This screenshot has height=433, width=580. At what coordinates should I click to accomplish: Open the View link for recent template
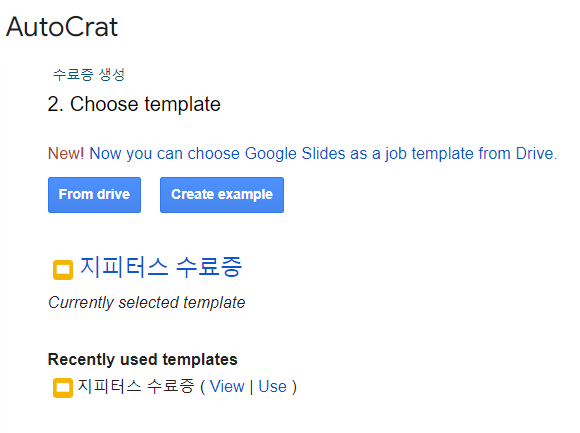[227, 386]
